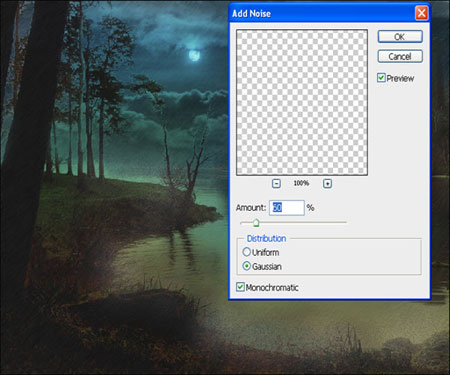Disable the Monochromatic checkbox
Screen dimensions: 450x375
pyautogui.click(x=240, y=287)
